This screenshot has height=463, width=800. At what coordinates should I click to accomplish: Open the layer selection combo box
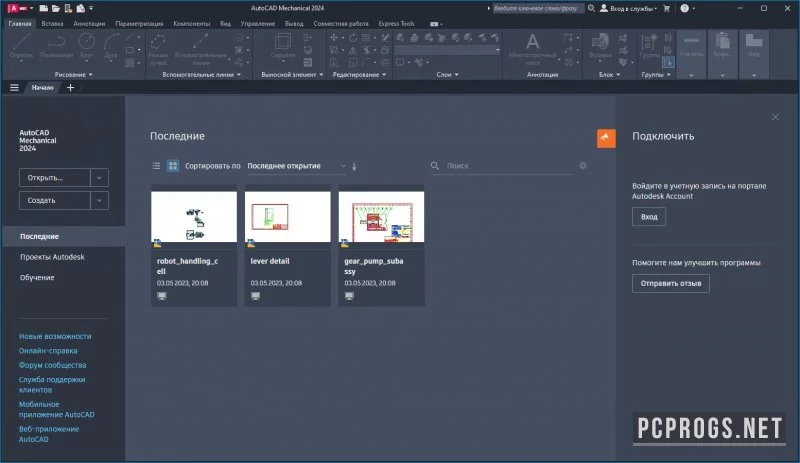coord(447,50)
